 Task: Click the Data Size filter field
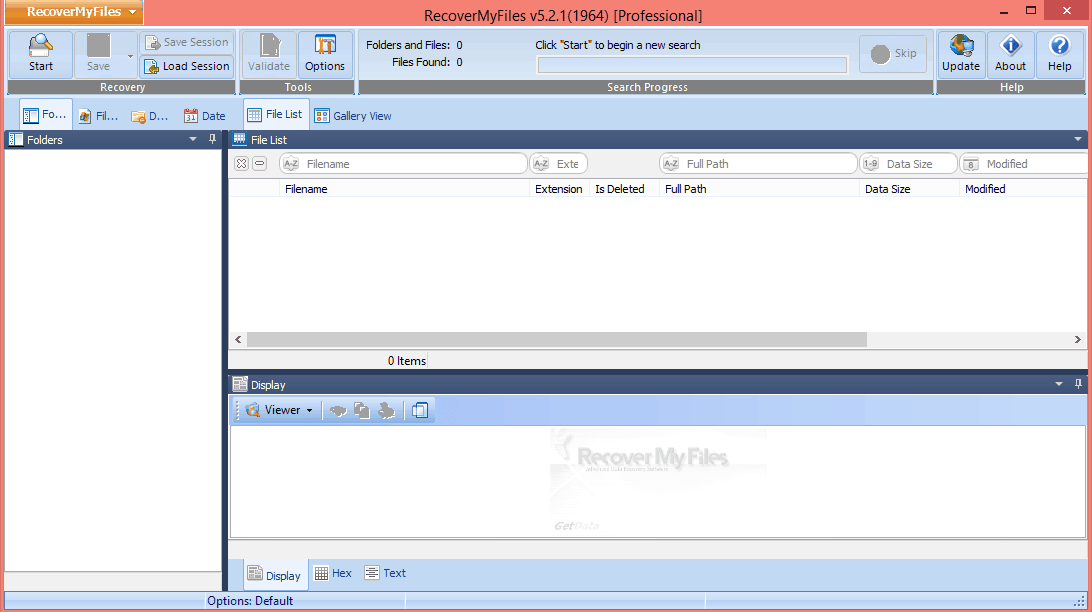909,164
